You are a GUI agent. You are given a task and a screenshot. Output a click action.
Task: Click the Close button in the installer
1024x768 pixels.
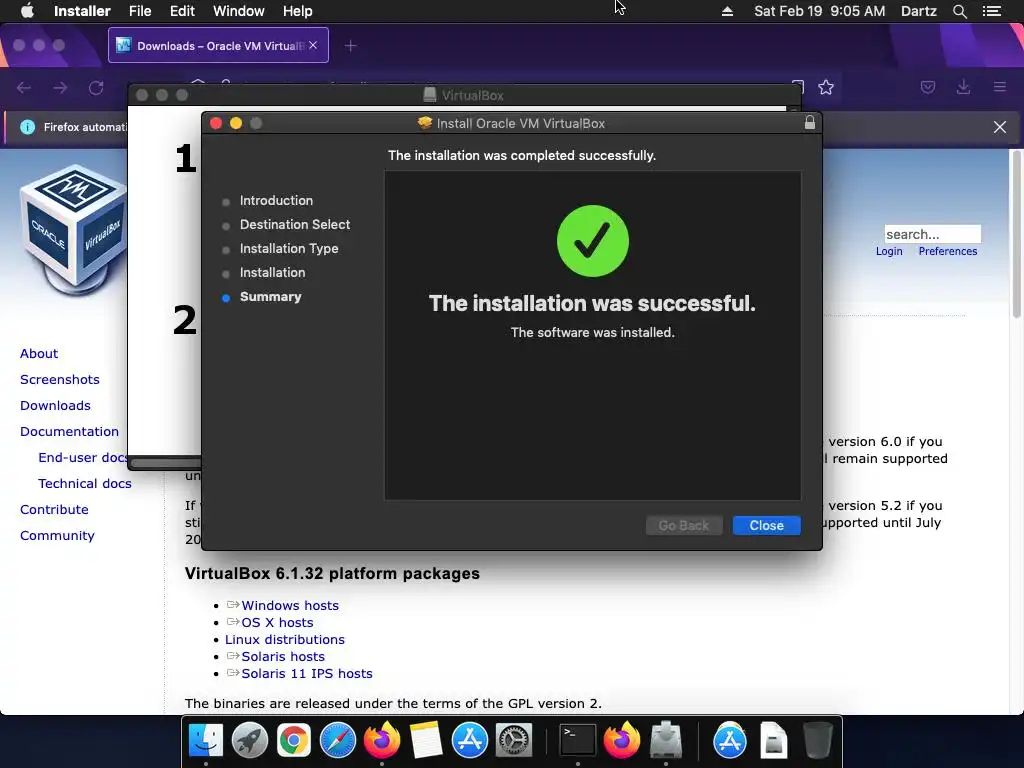point(766,525)
